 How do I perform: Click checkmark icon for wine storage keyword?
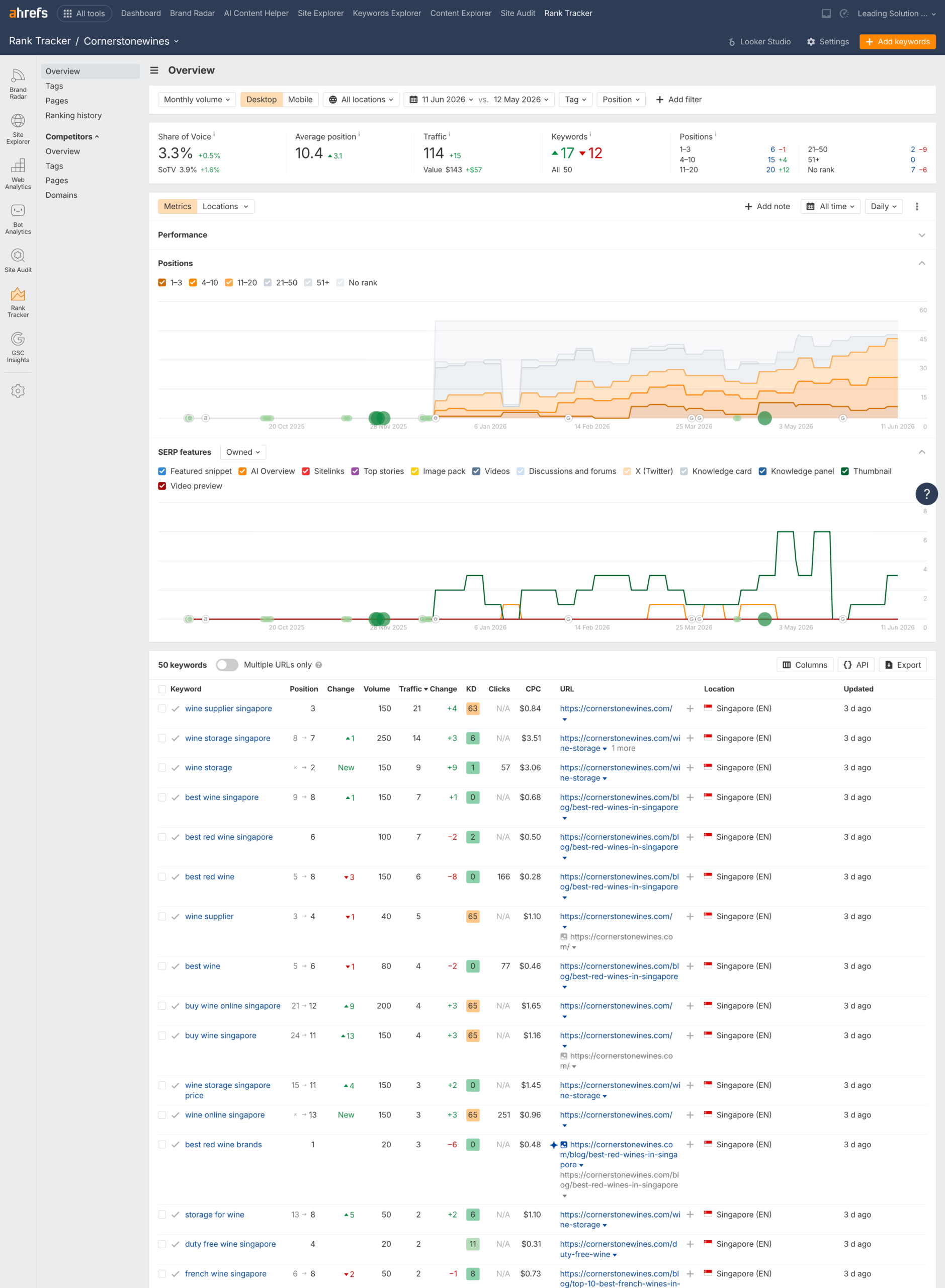pos(175,768)
